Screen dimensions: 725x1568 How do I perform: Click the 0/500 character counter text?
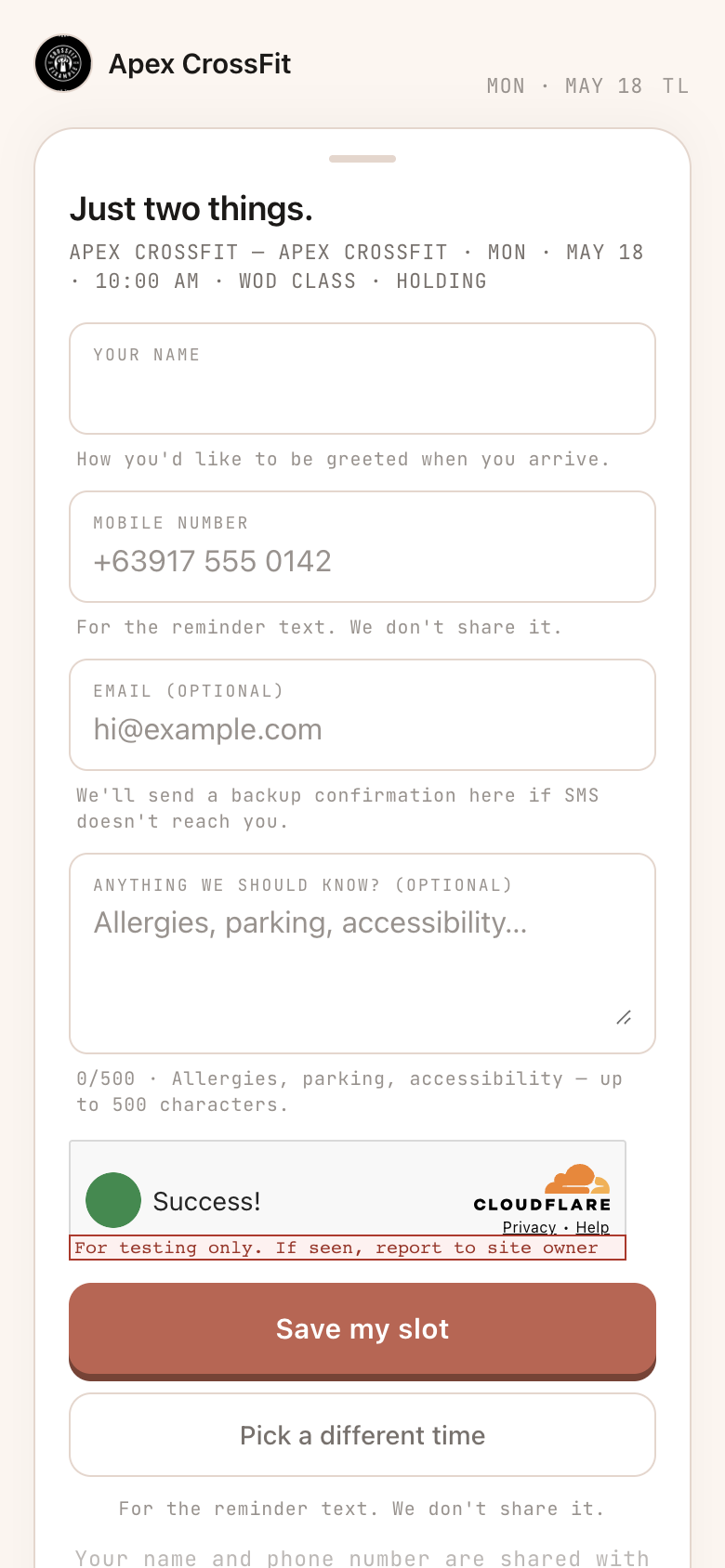tap(106, 1078)
